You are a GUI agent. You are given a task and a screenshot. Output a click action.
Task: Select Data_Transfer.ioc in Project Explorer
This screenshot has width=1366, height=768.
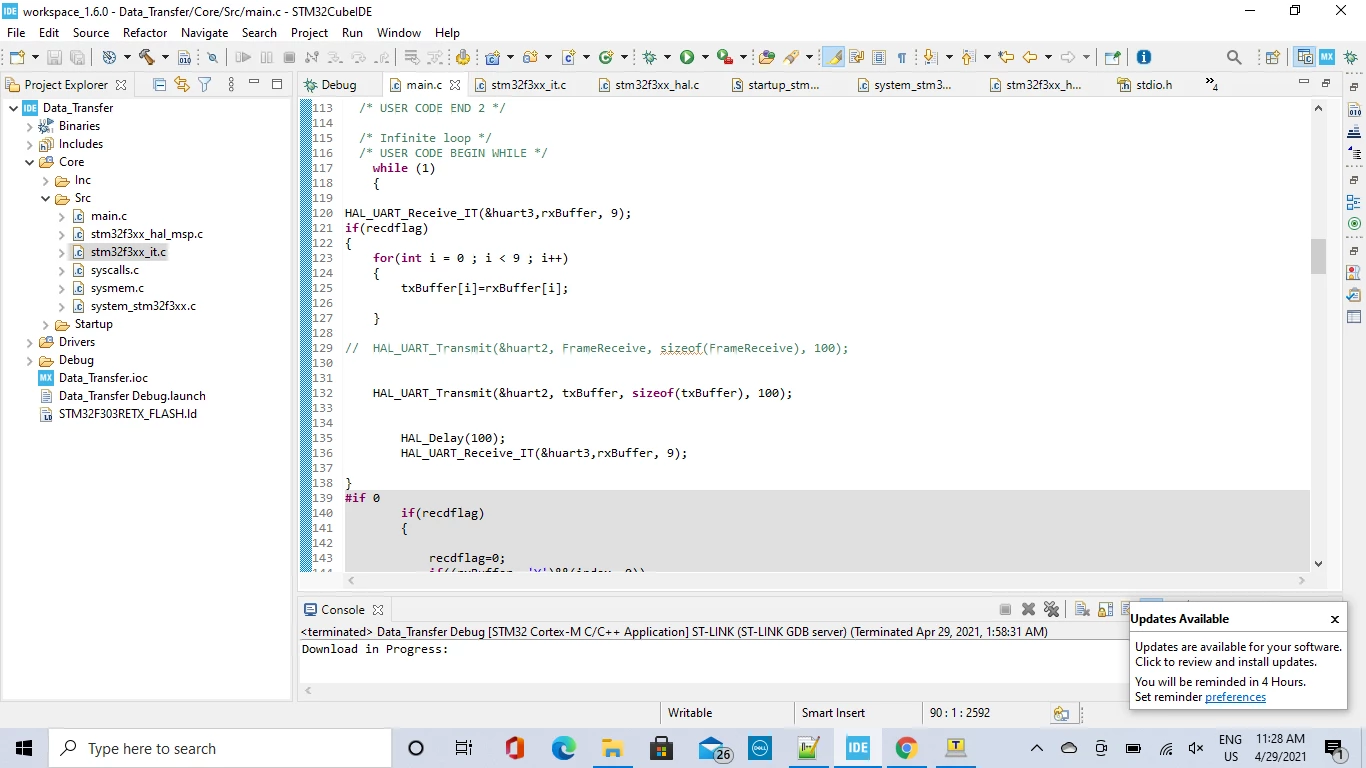[103, 378]
